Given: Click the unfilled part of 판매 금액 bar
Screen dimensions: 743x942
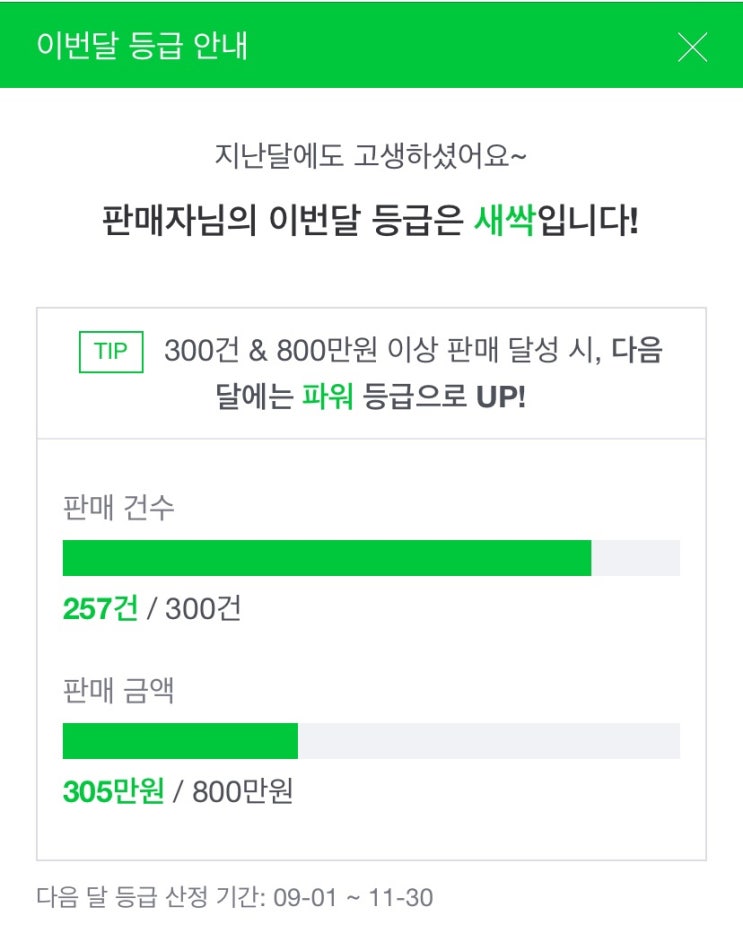Looking at the screenshot, I should point(488,741).
